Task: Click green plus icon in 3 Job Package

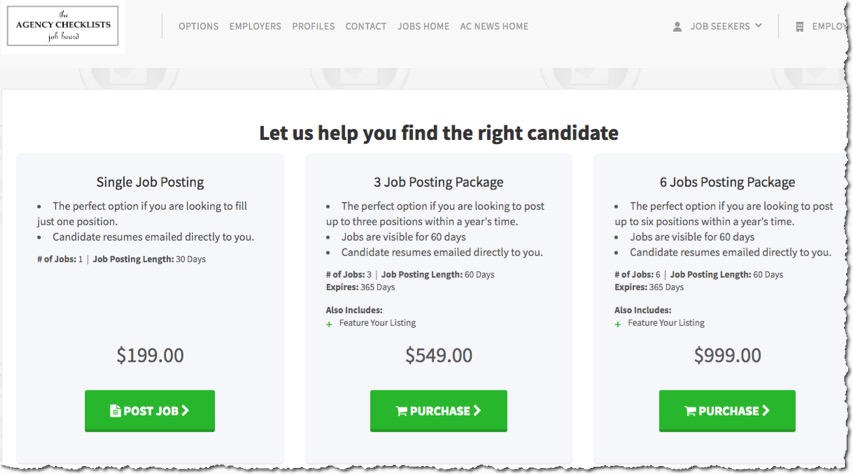Action: point(329,324)
